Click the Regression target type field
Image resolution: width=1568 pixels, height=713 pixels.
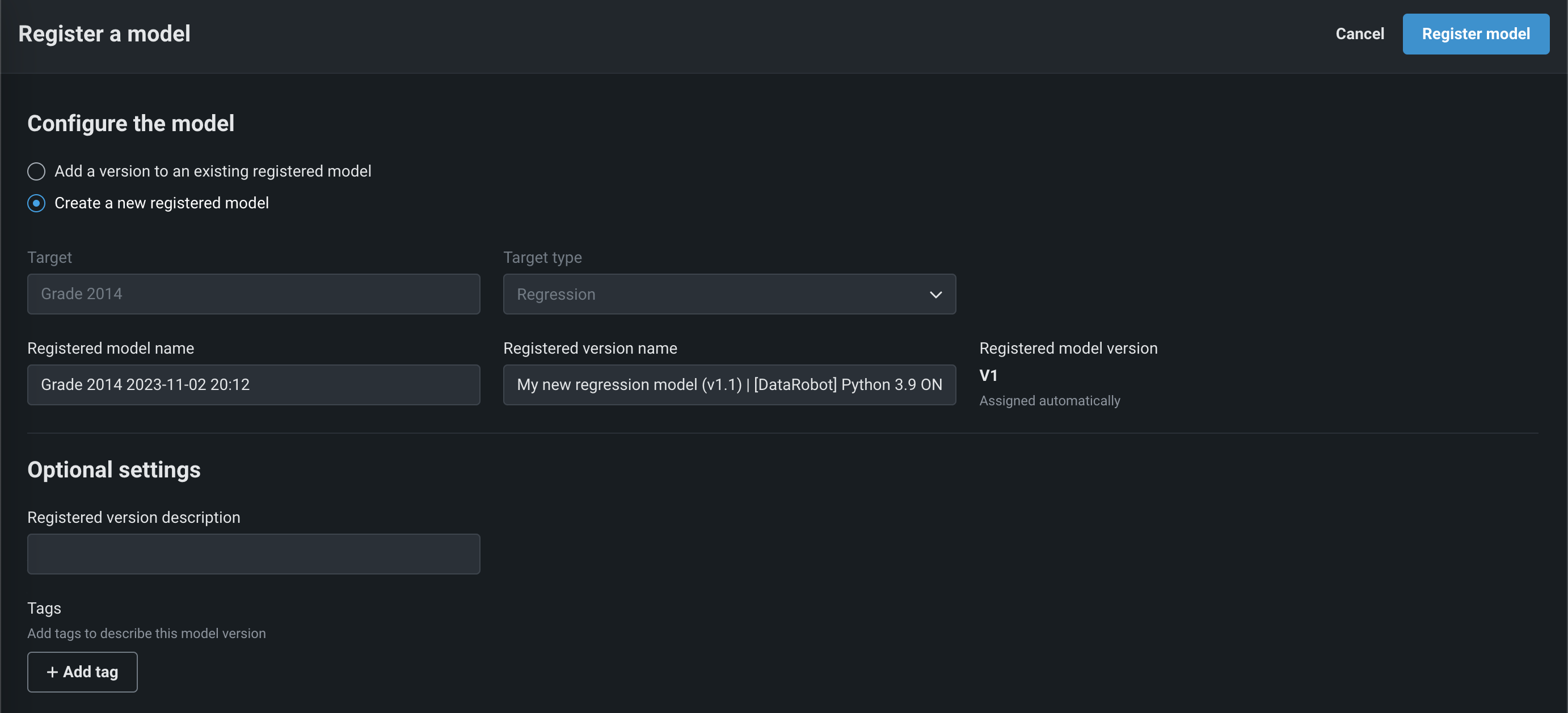click(556, 295)
